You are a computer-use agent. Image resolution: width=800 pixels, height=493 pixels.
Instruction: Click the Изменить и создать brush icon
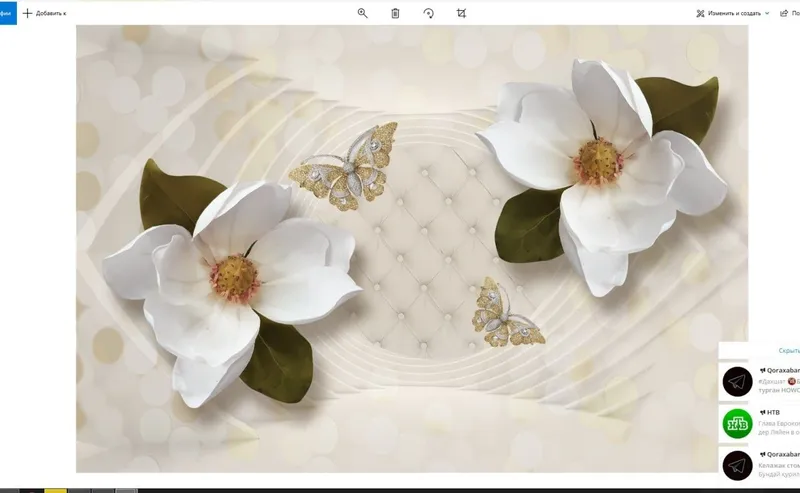(x=701, y=13)
